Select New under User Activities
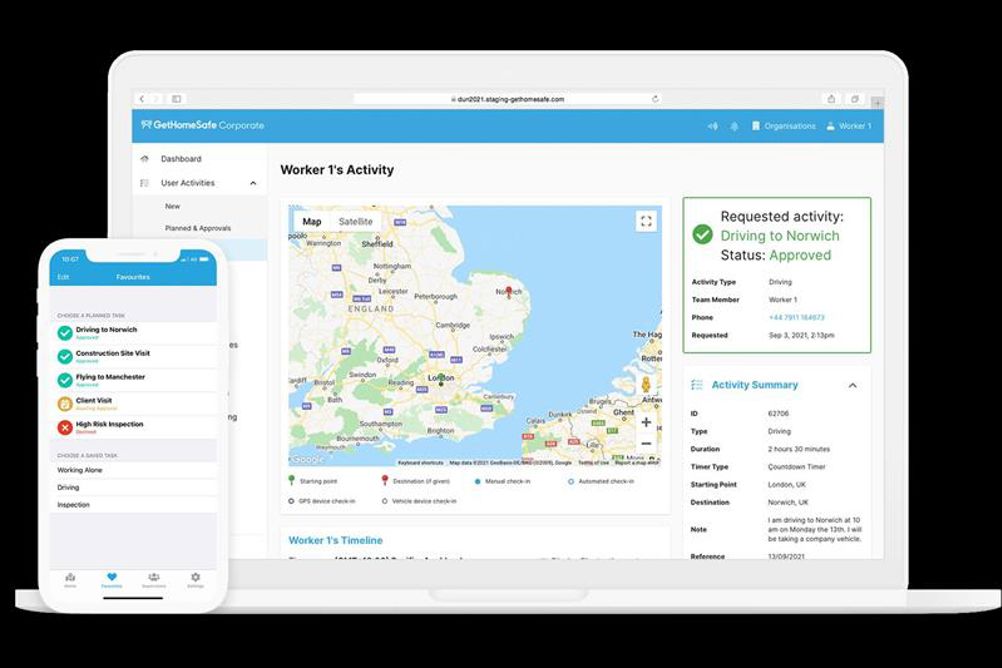This screenshot has height=668, width=1002. [x=173, y=206]
